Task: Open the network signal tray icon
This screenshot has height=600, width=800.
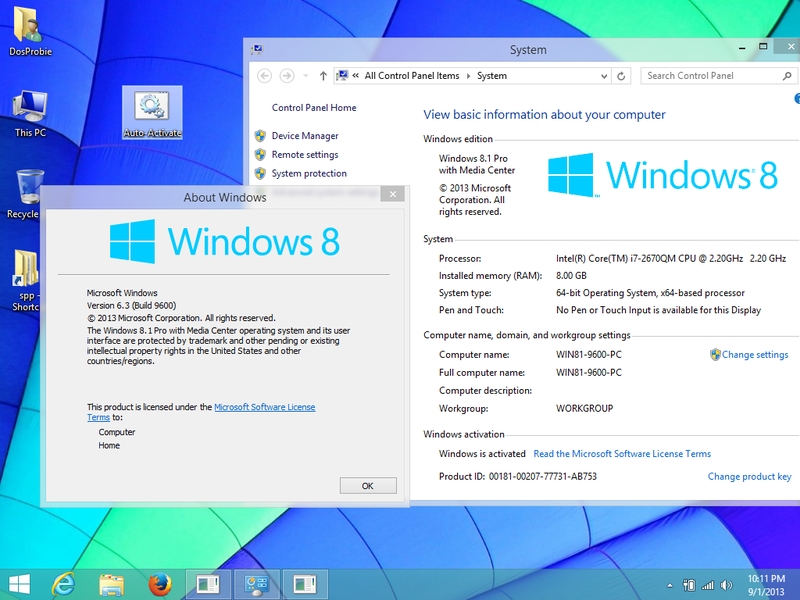Action: 708,586
